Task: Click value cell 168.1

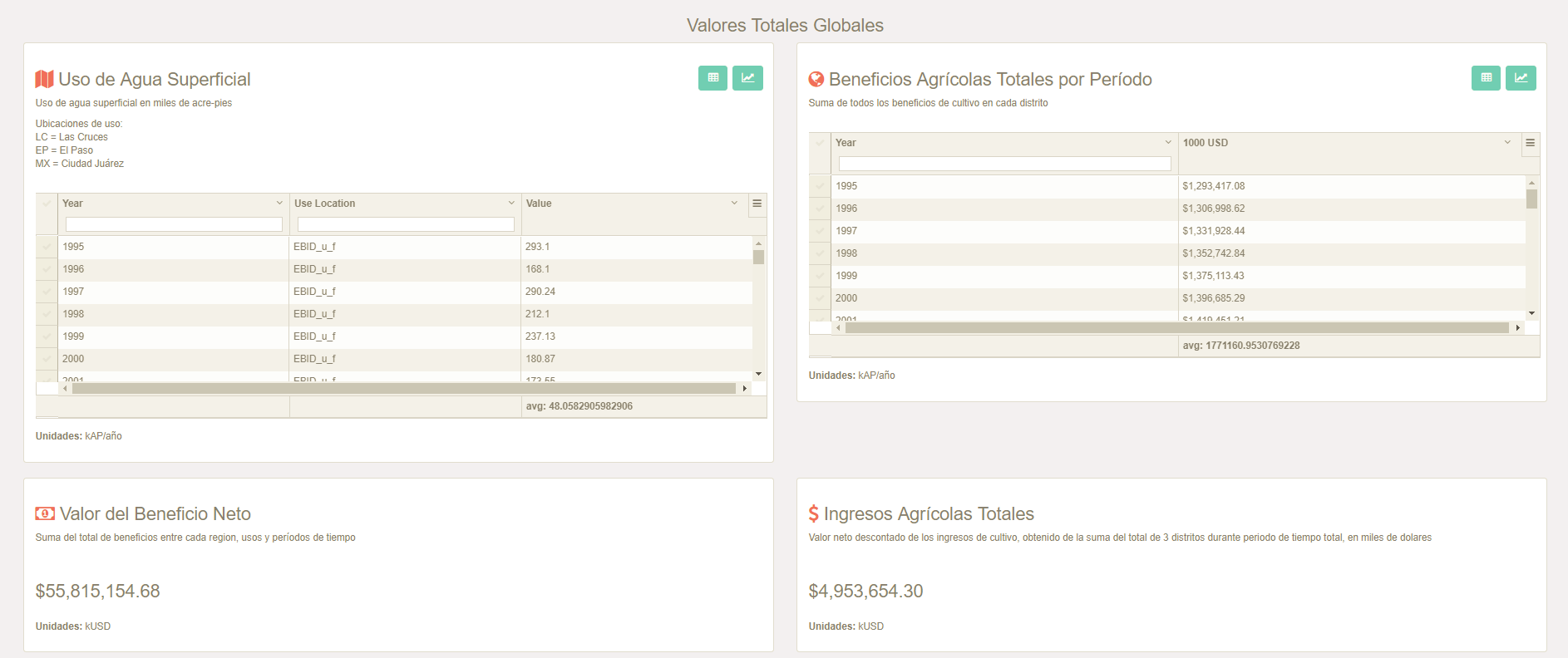Action: pyautogui.click(x=637, y=269)
